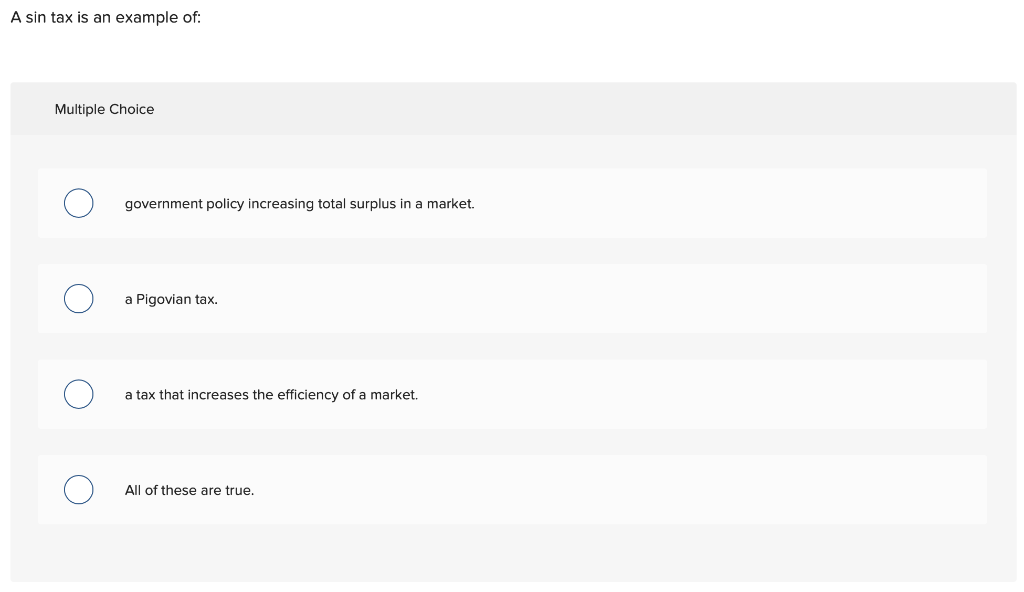The width and height of the screenshot is (1024, 592).
Task: Click inside the 'Multiple Choice' section bar
Action: tap(512, 109)
